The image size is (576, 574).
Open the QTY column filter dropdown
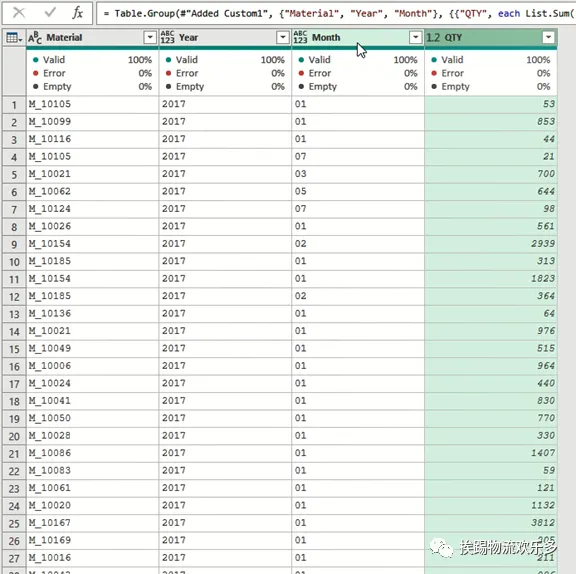tap(548, 37)
